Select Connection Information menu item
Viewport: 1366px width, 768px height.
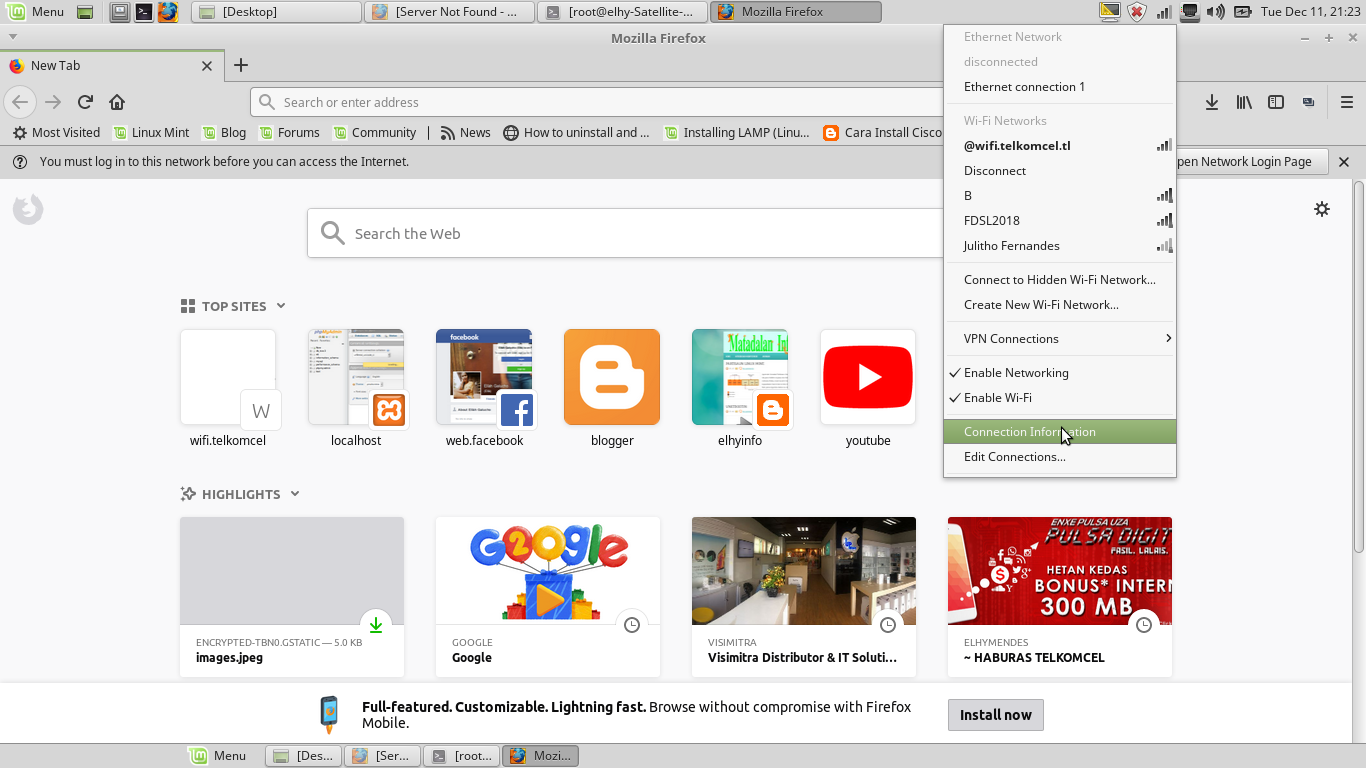pos(1060,432)
